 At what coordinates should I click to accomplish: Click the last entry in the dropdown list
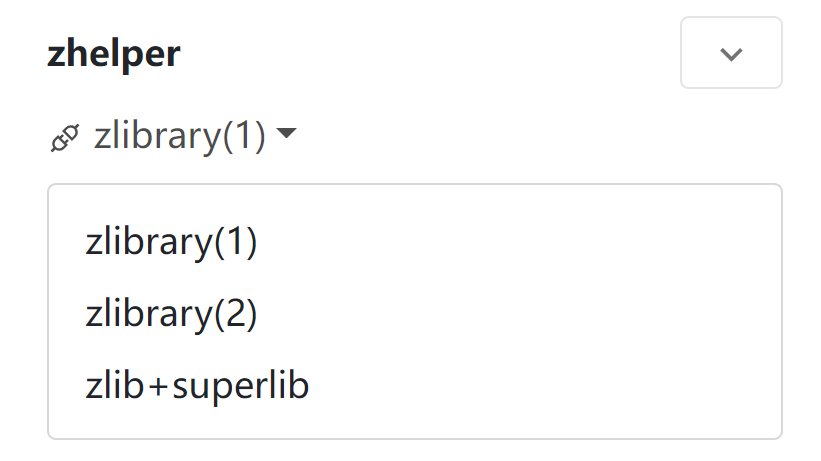click(197, 386)
